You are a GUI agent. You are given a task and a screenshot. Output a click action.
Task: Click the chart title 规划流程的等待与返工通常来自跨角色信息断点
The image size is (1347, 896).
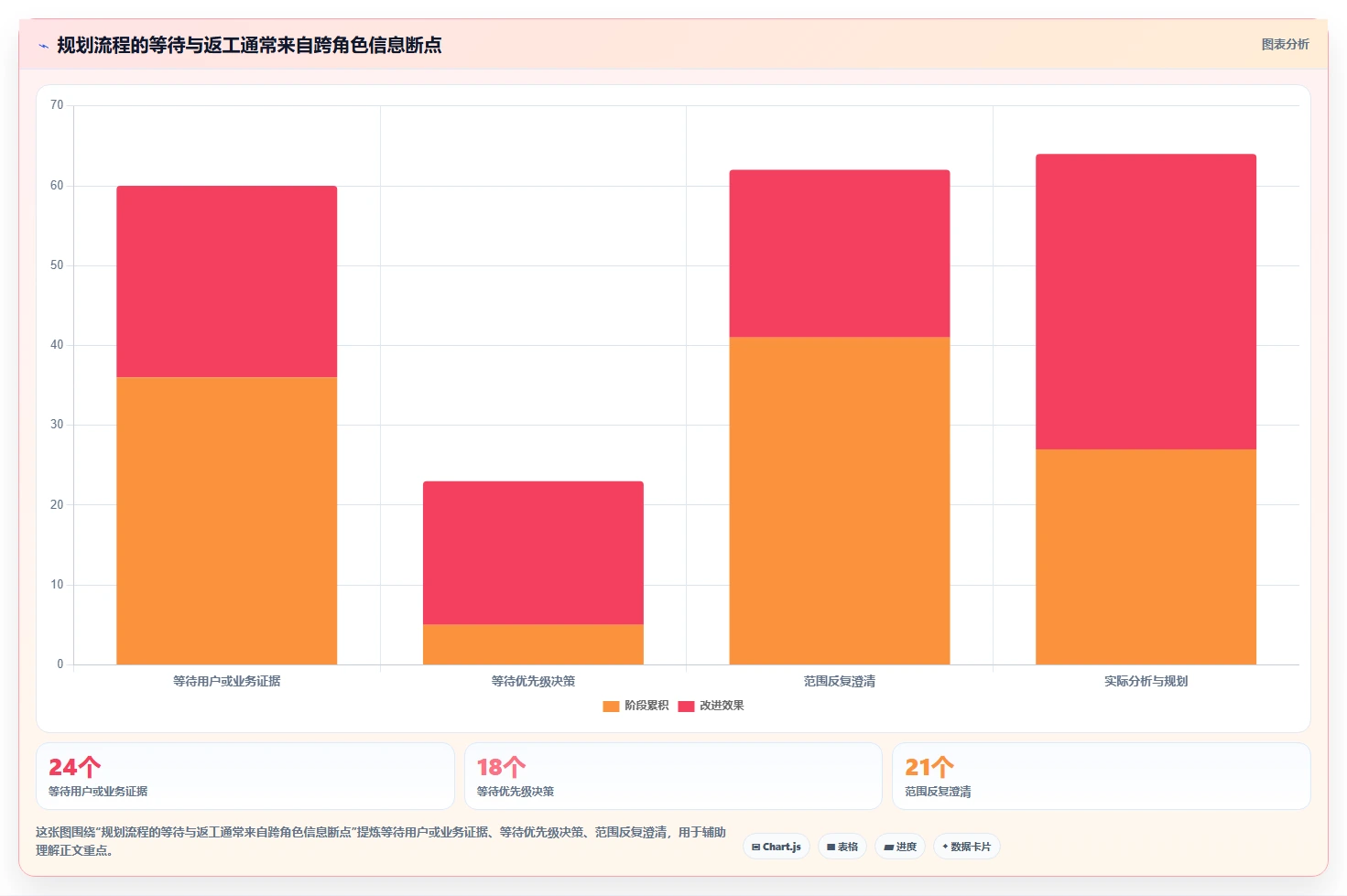click(249, 45)
